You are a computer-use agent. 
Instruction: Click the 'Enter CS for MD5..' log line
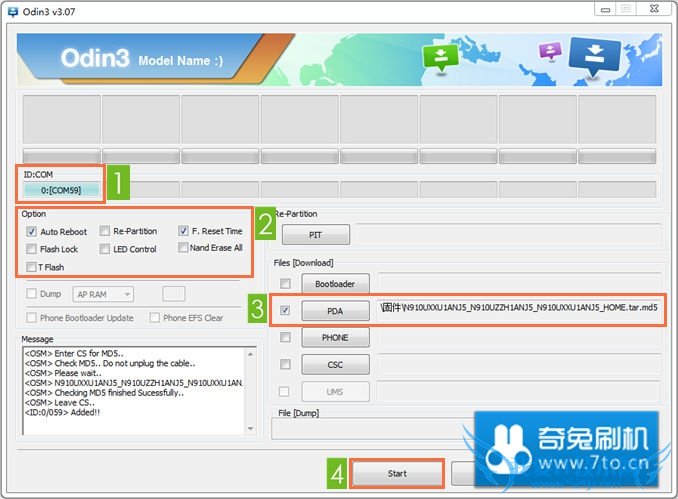click(74, 353)
